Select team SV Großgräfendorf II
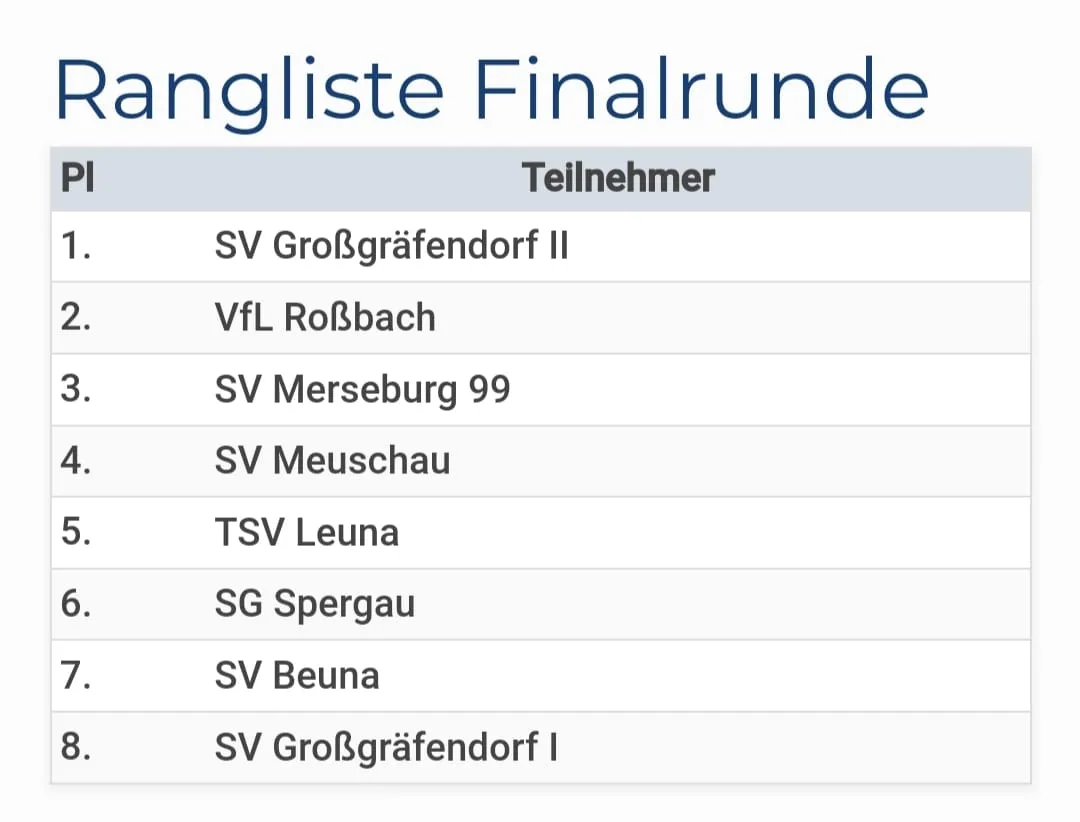This screenshot has width=1080, height=822. point(391,246)
